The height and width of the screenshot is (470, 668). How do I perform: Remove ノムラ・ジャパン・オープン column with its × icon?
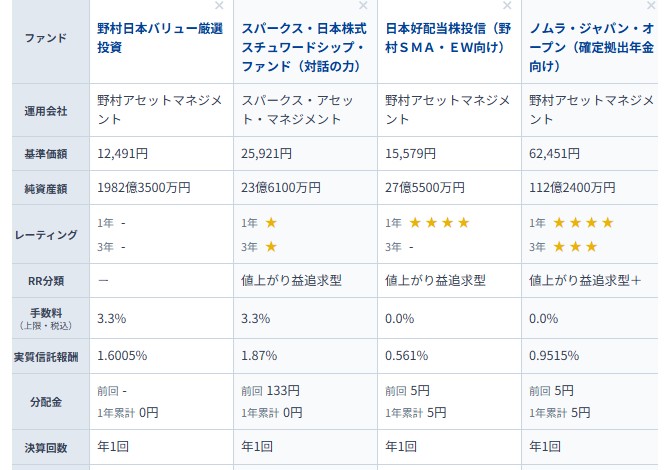pos(651,6)
